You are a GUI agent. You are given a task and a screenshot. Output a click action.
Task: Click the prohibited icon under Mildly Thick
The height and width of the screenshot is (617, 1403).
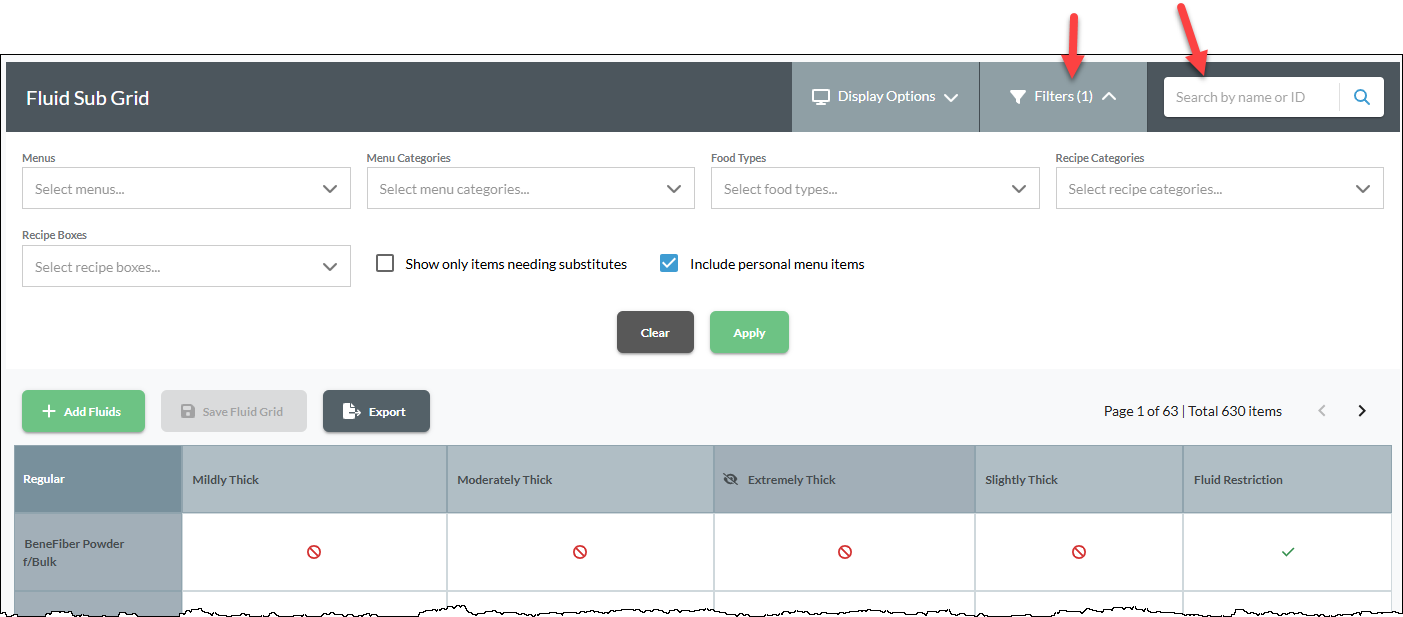[x=313, y=551]
